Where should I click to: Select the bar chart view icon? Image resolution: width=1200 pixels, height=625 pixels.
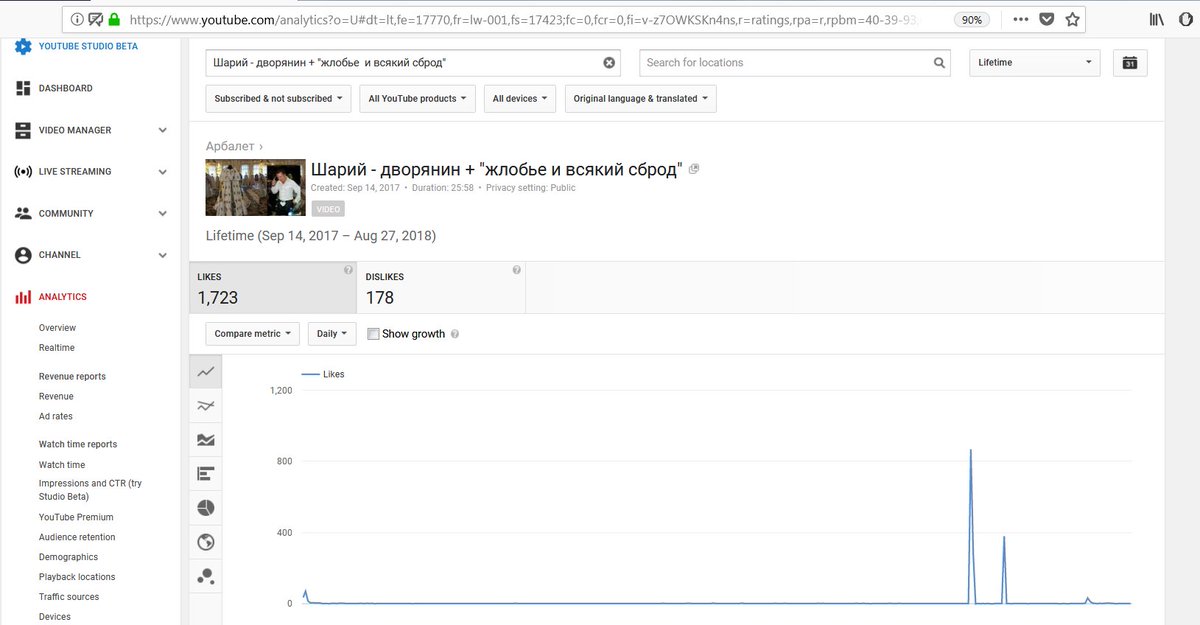pyautogui.click(x=206, y=474)
